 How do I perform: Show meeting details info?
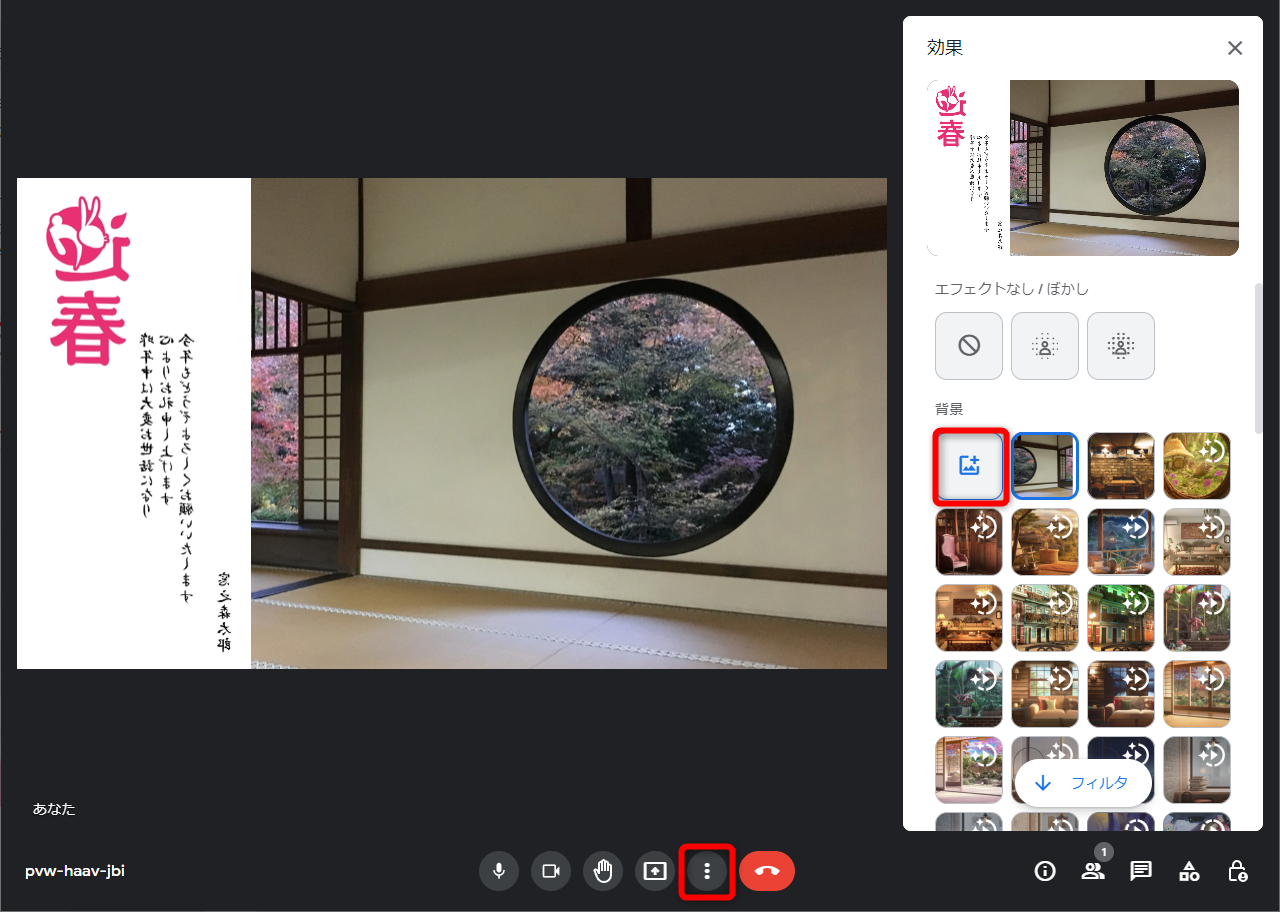coord(1045,871)
